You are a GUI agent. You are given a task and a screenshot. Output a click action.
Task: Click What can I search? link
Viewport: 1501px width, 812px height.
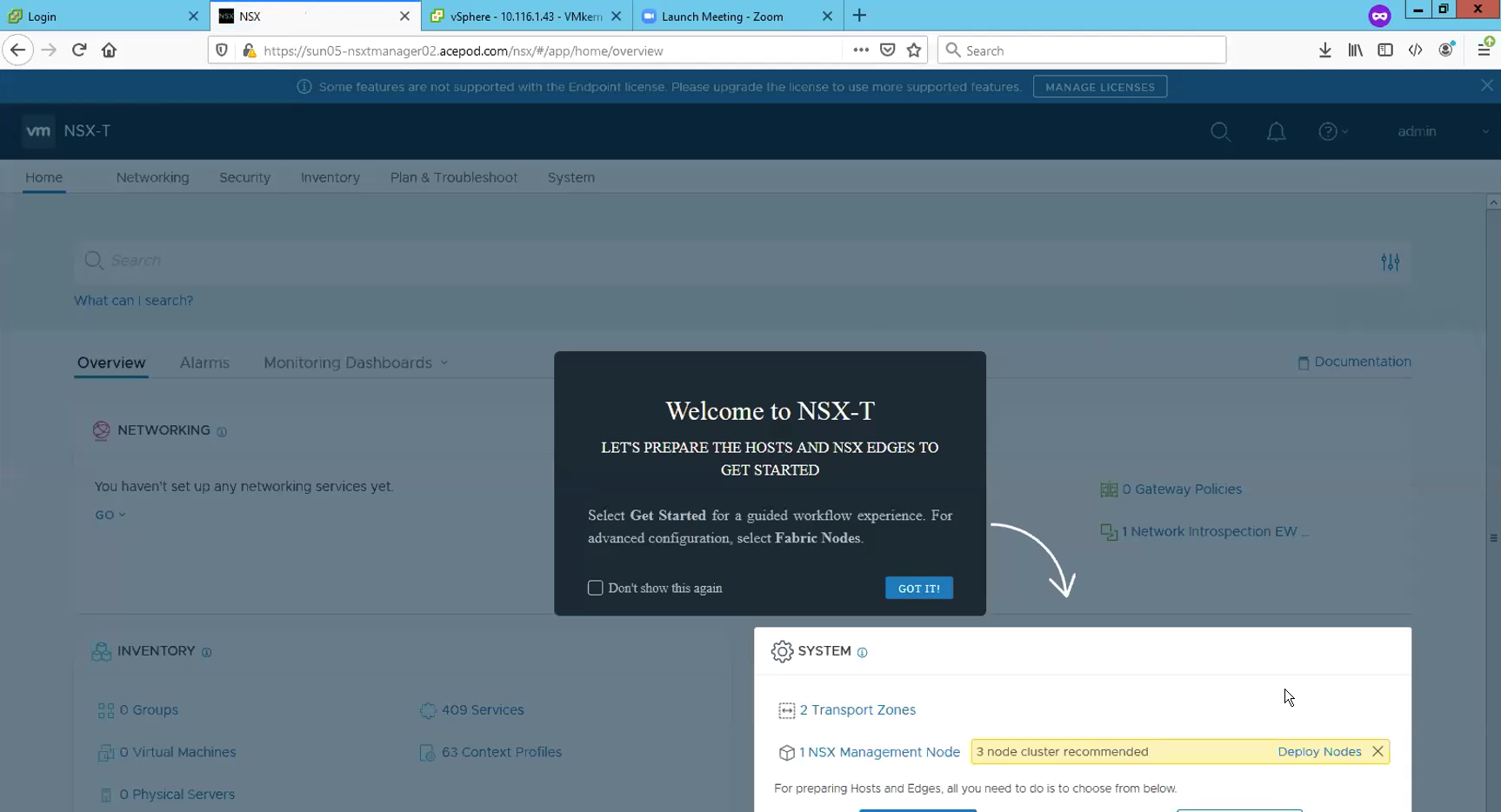tap(133, 300)
